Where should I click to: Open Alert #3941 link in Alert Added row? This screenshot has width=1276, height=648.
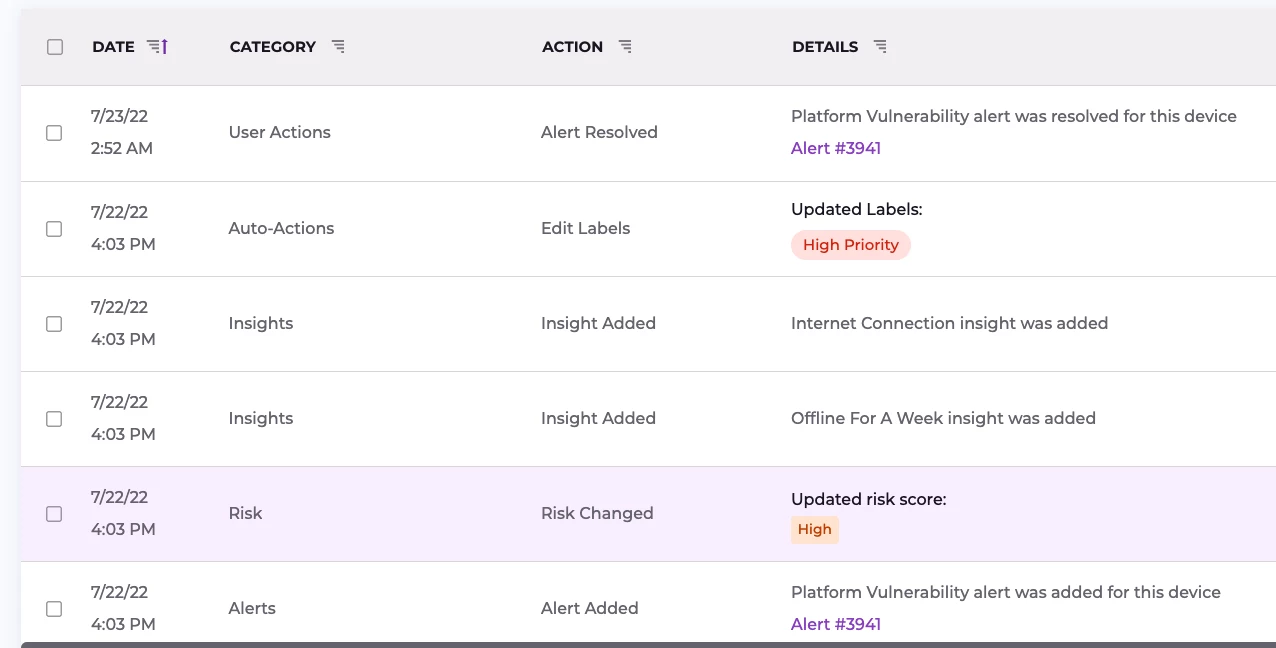835,625
